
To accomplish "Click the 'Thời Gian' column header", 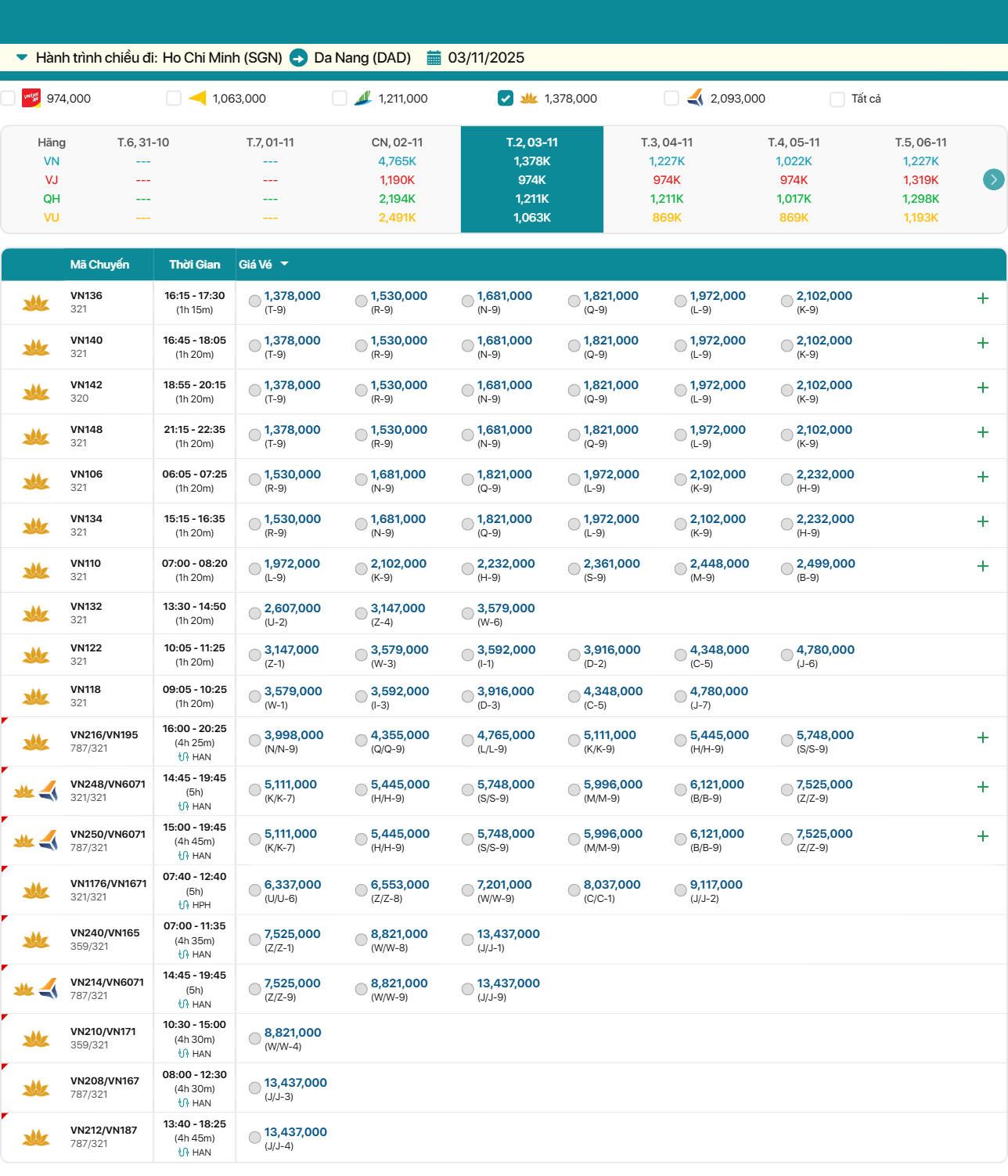I will click(x=194, y=265).
